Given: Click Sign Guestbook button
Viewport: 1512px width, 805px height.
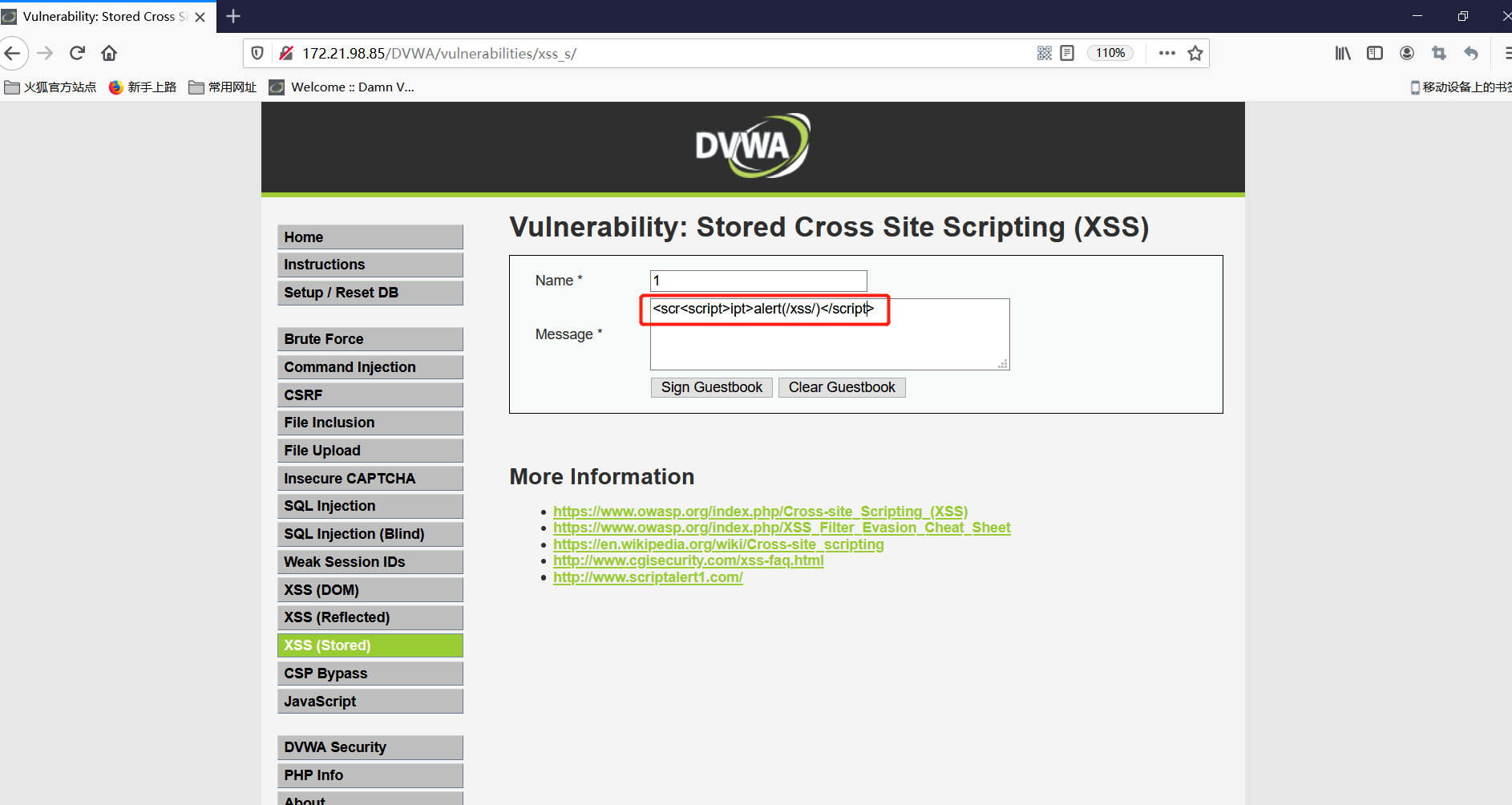Looking at the screenshot, I should click(x=712, y=387).
